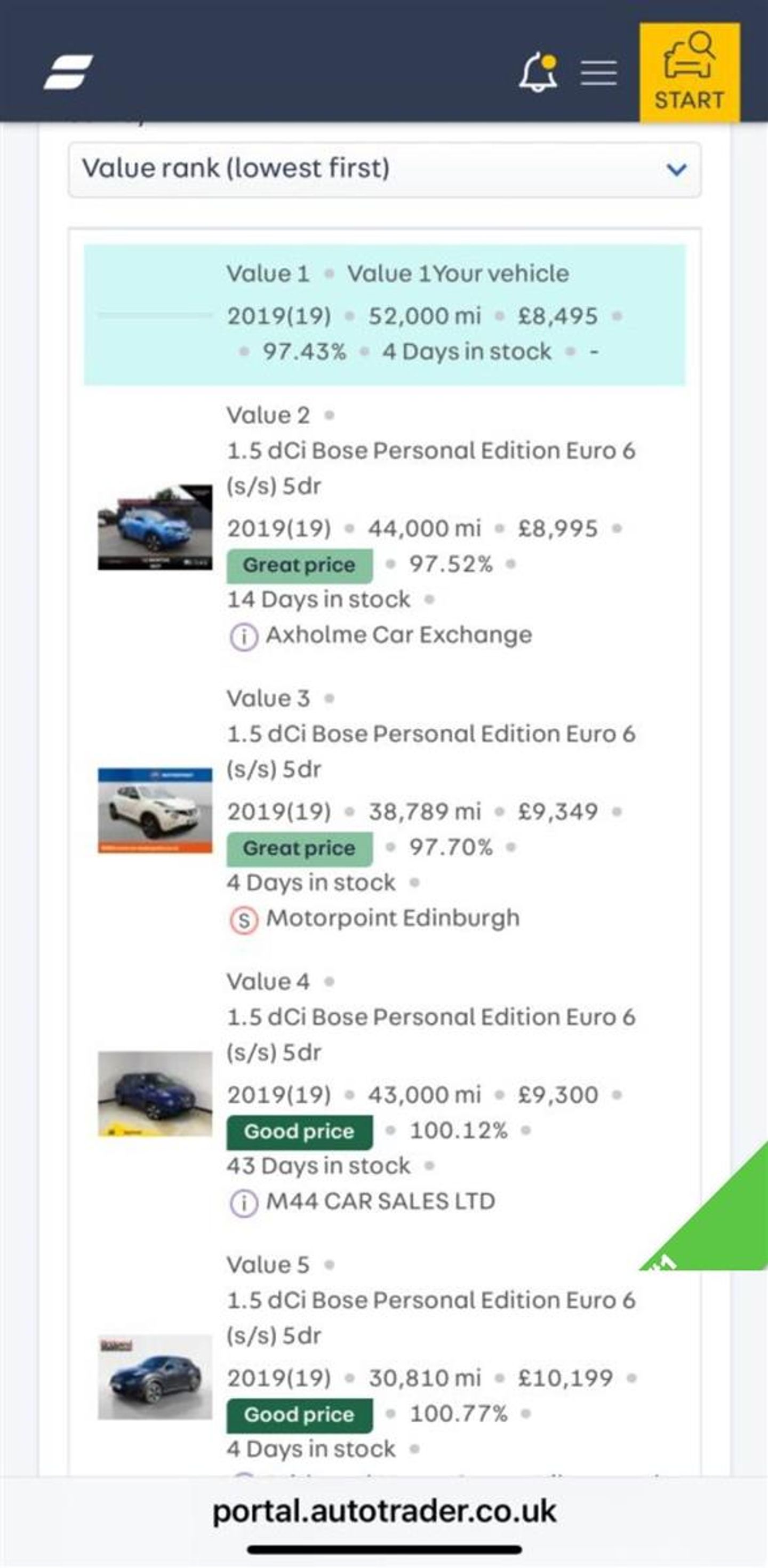Image resolution: width=768 pixels, height=1568 pixels.
Task: Click the S icon beside Motorpoint Edinburgh
Action: click(243, 920)
